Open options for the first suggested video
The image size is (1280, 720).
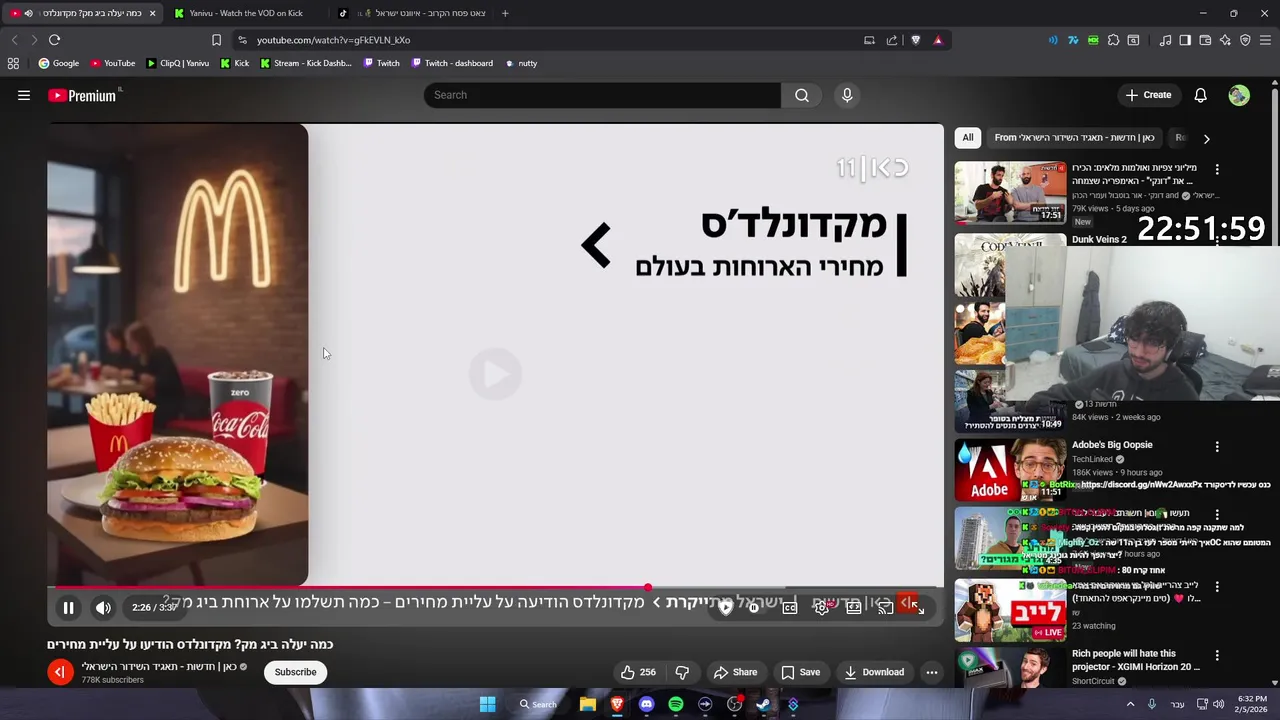coord(1217,169)
